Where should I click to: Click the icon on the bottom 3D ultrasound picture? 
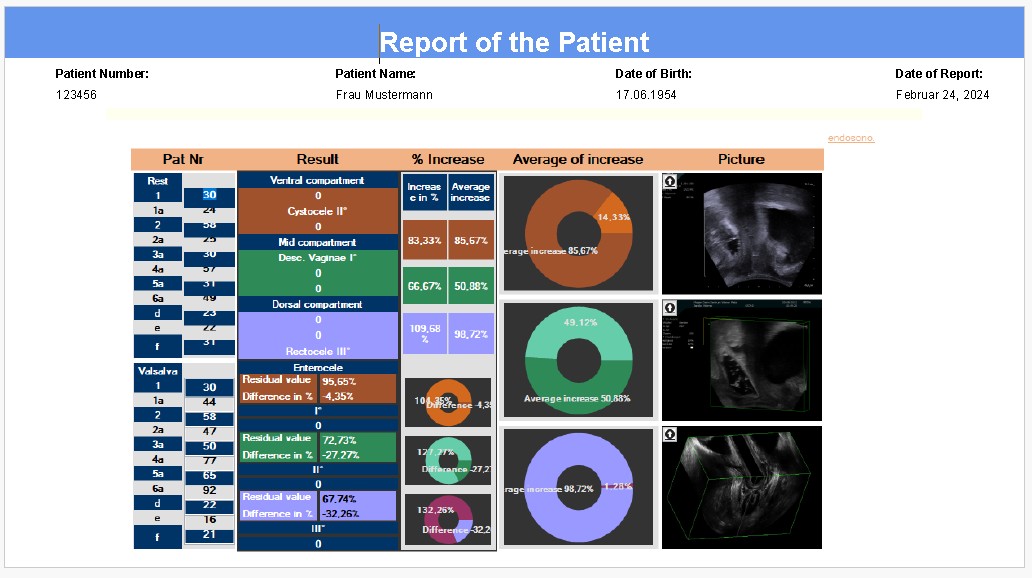[x=669, y=434]
